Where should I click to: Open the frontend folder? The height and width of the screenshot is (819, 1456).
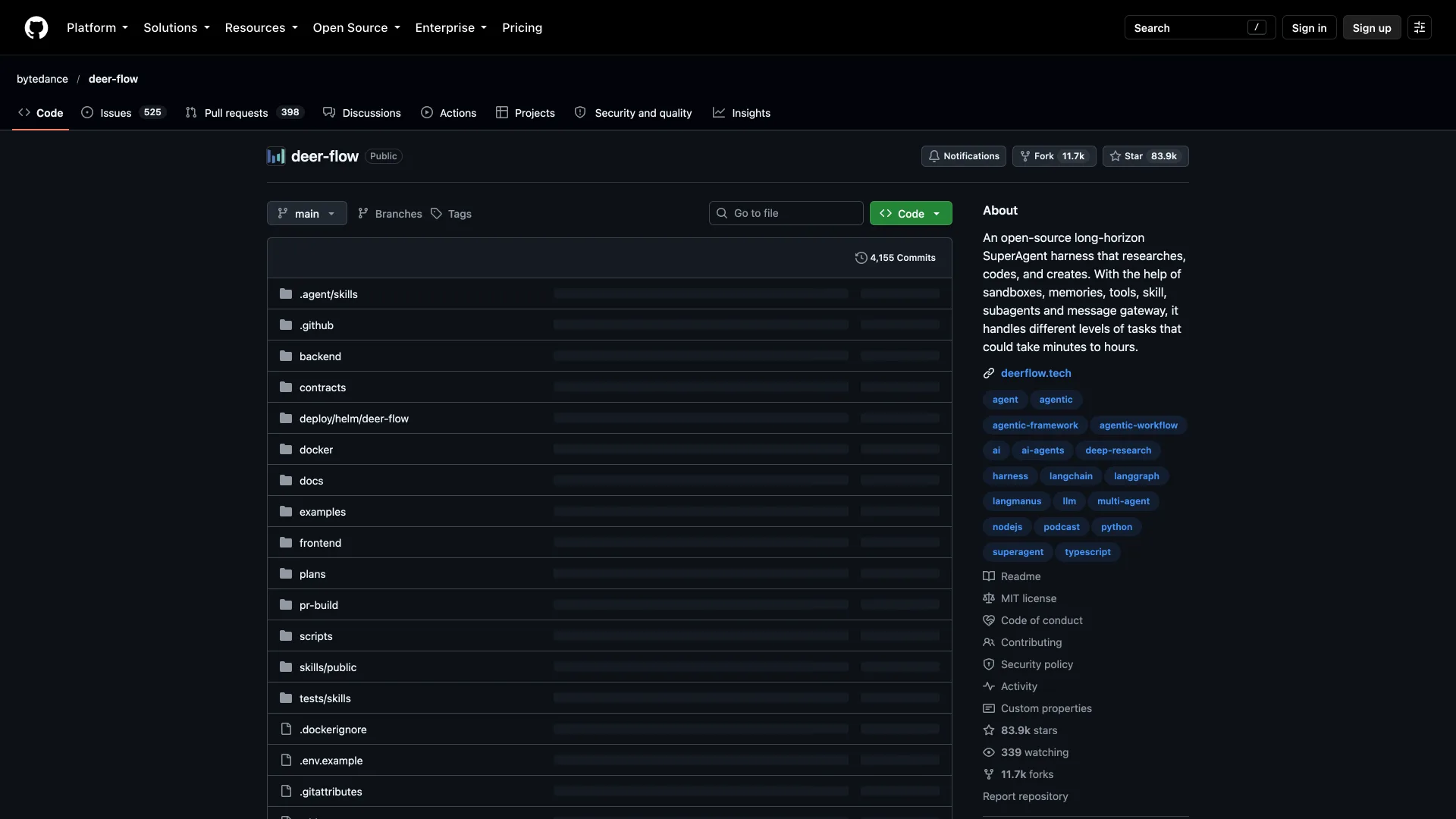point(320,543)
